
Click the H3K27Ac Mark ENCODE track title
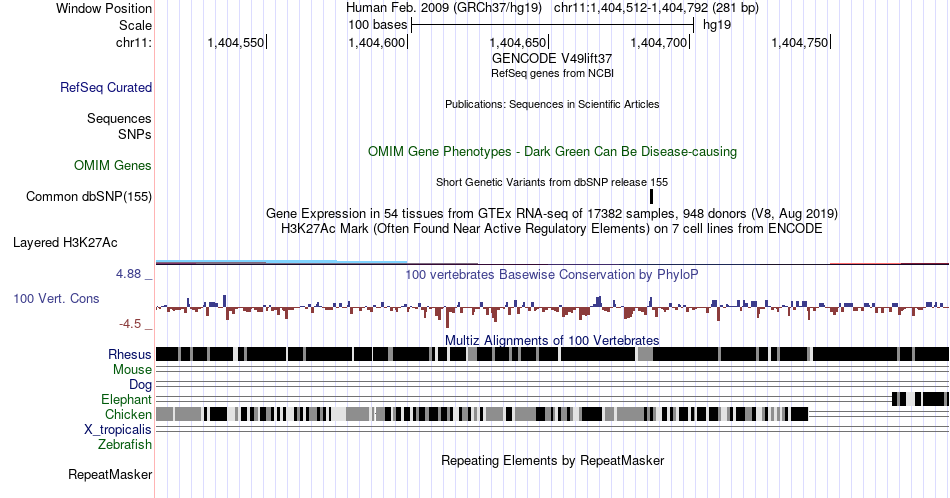pos(552,228)
